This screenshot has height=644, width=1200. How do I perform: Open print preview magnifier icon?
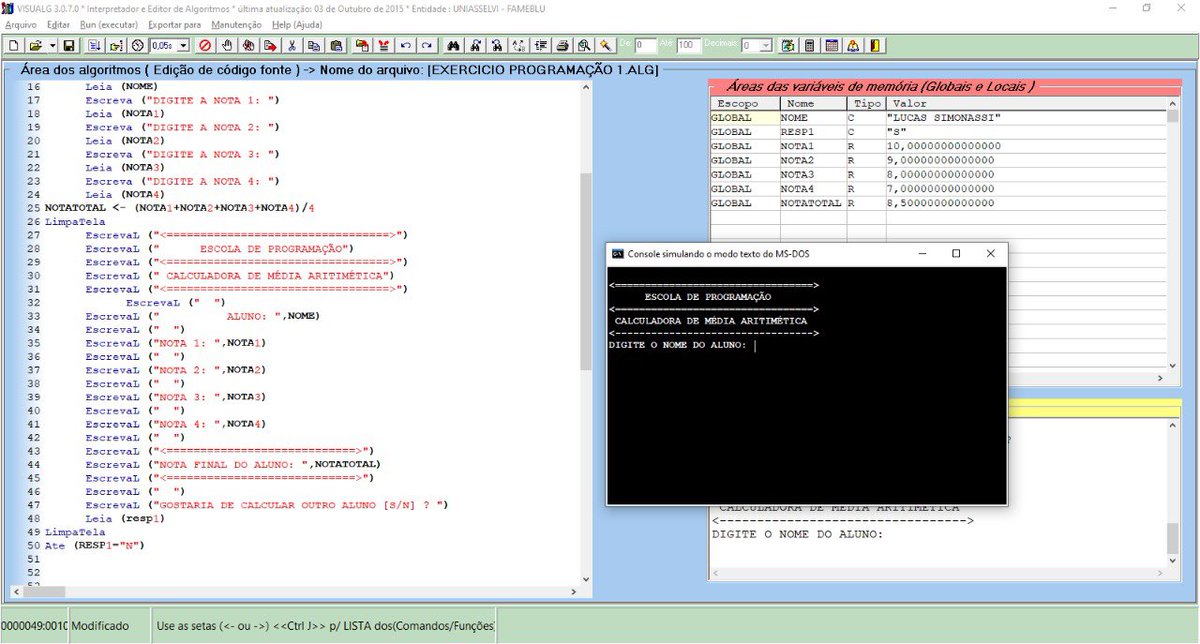tap(584, 45)
